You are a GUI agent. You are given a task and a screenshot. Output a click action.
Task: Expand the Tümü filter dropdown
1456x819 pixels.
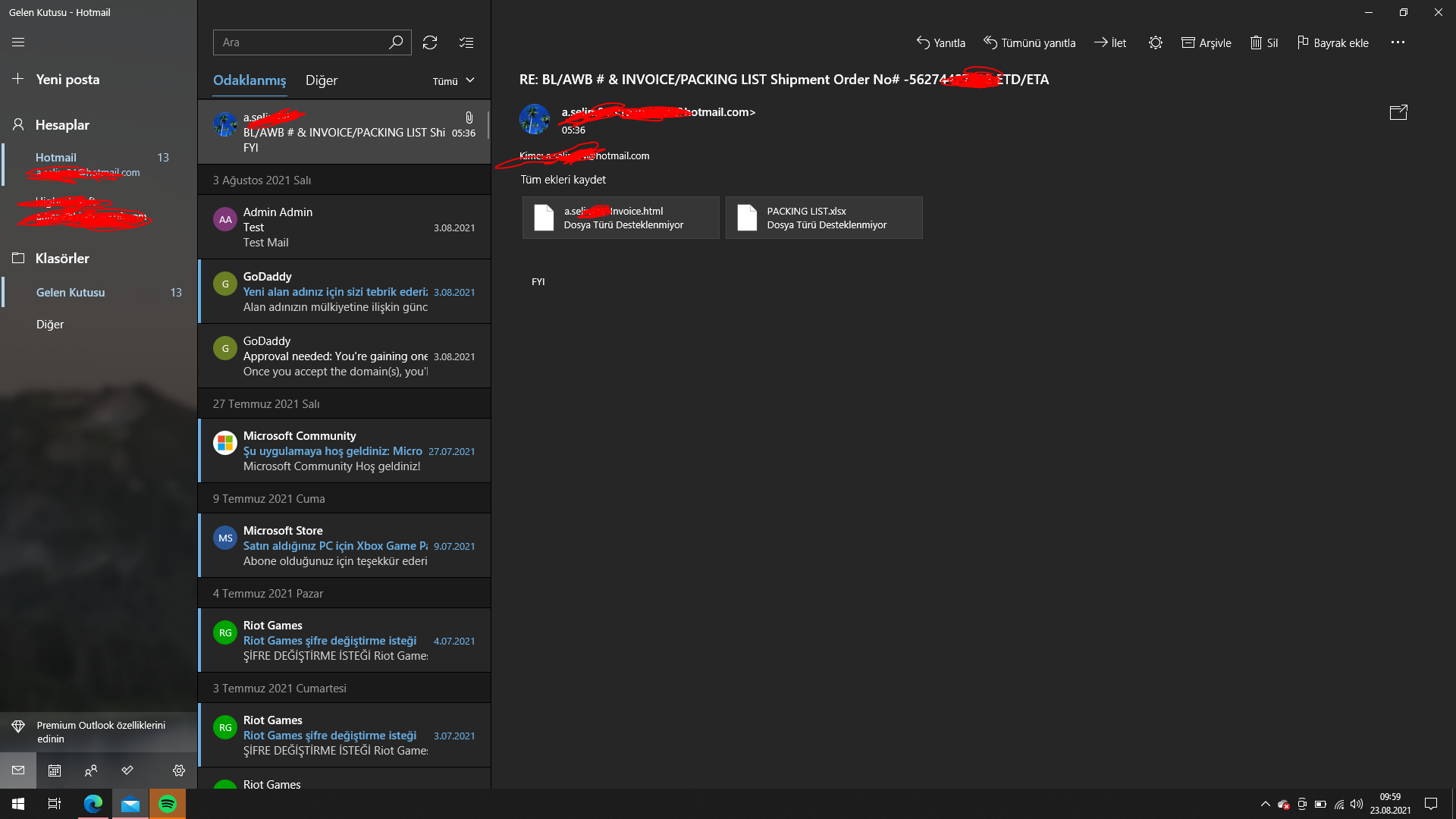coord(453,81)
